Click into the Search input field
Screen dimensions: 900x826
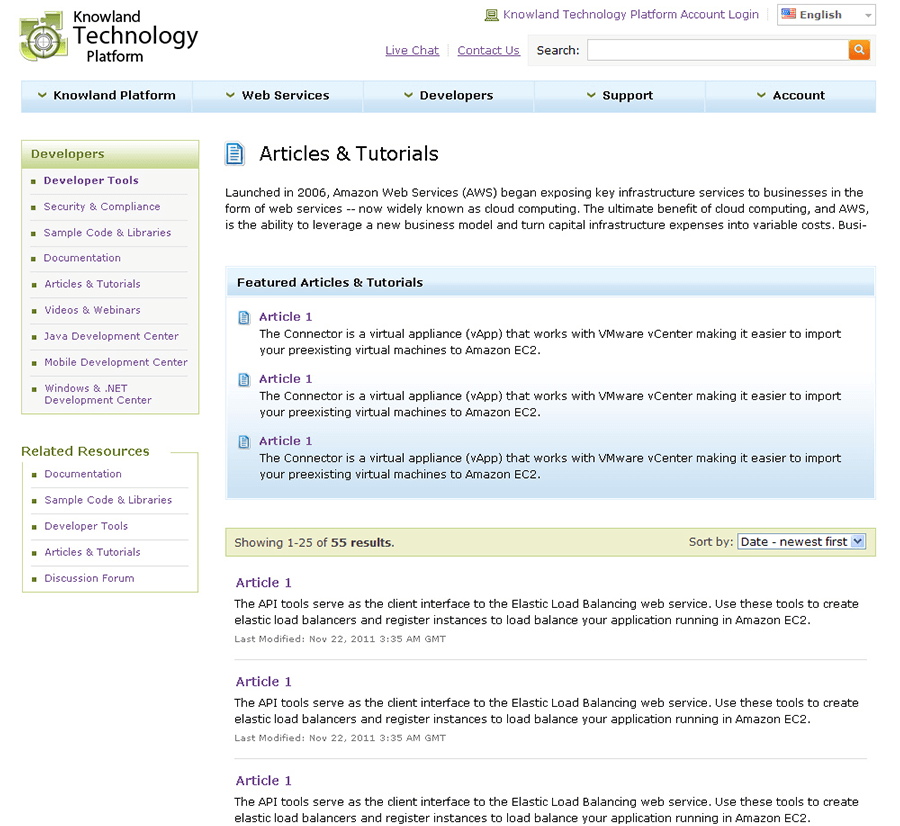tap(717, 50)
